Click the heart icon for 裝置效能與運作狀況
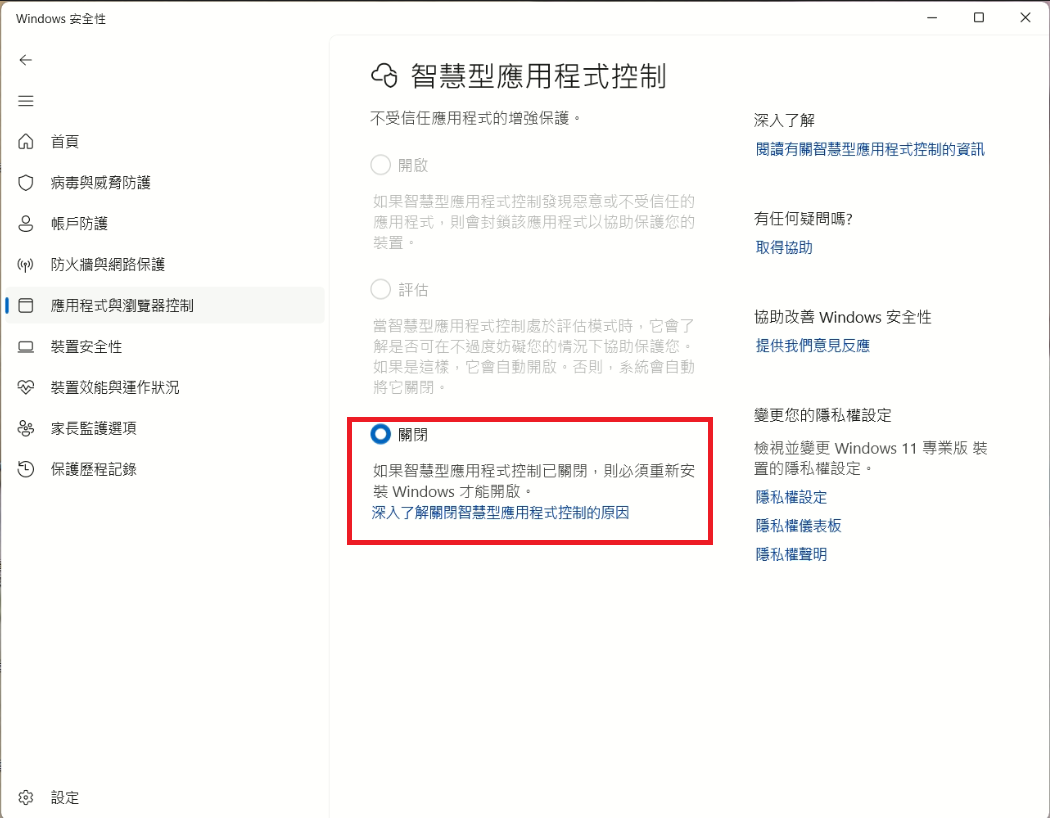 click(x=26, y=388)
